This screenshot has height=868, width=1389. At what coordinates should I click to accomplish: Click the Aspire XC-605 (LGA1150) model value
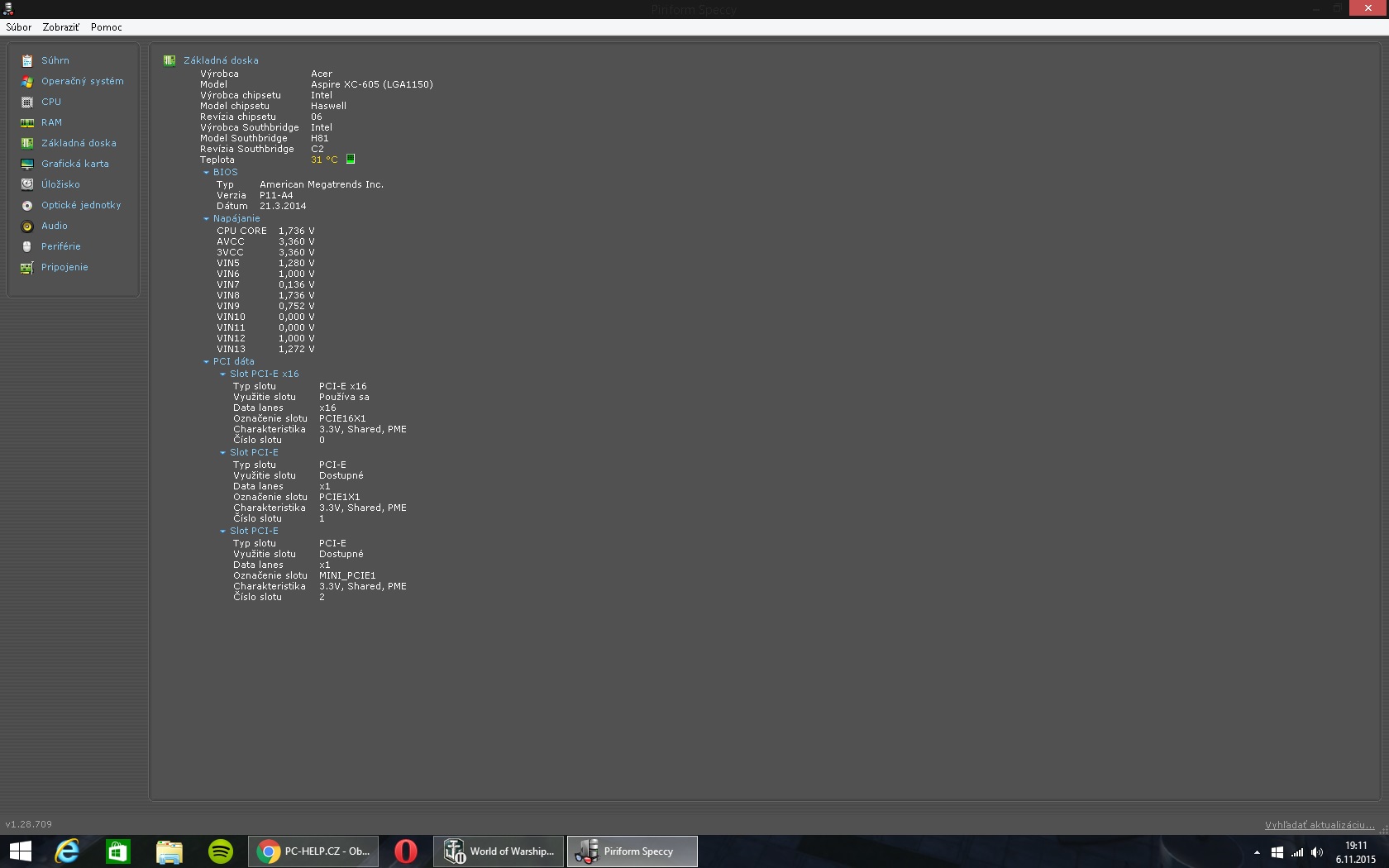(x=372, y=84)
